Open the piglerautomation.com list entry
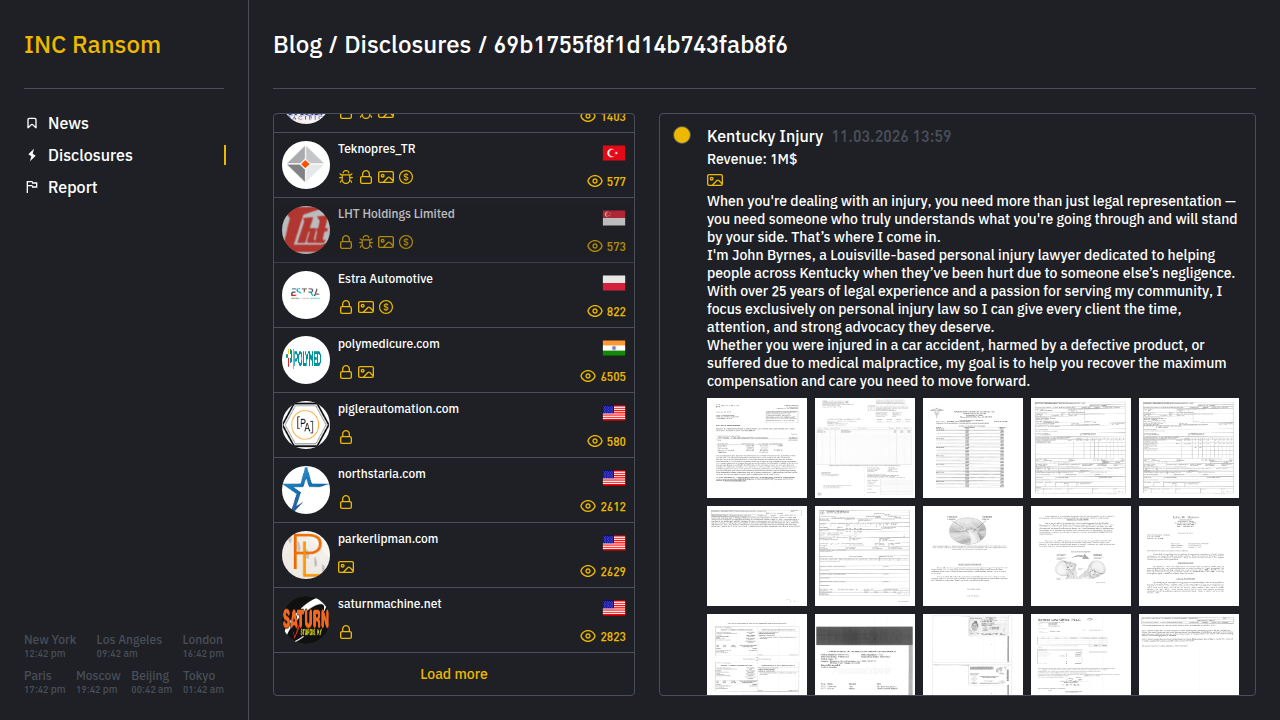 (398, 409)
